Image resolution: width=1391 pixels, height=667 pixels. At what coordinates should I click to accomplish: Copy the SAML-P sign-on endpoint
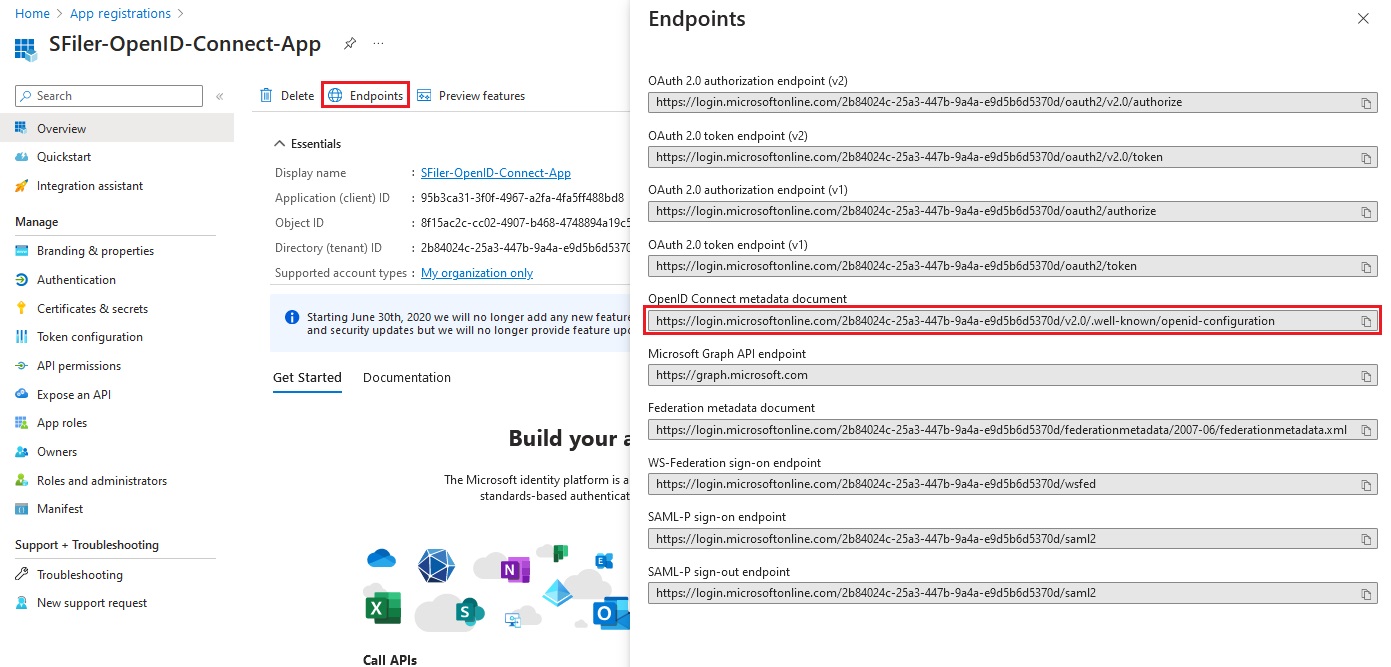(1366, 539)
